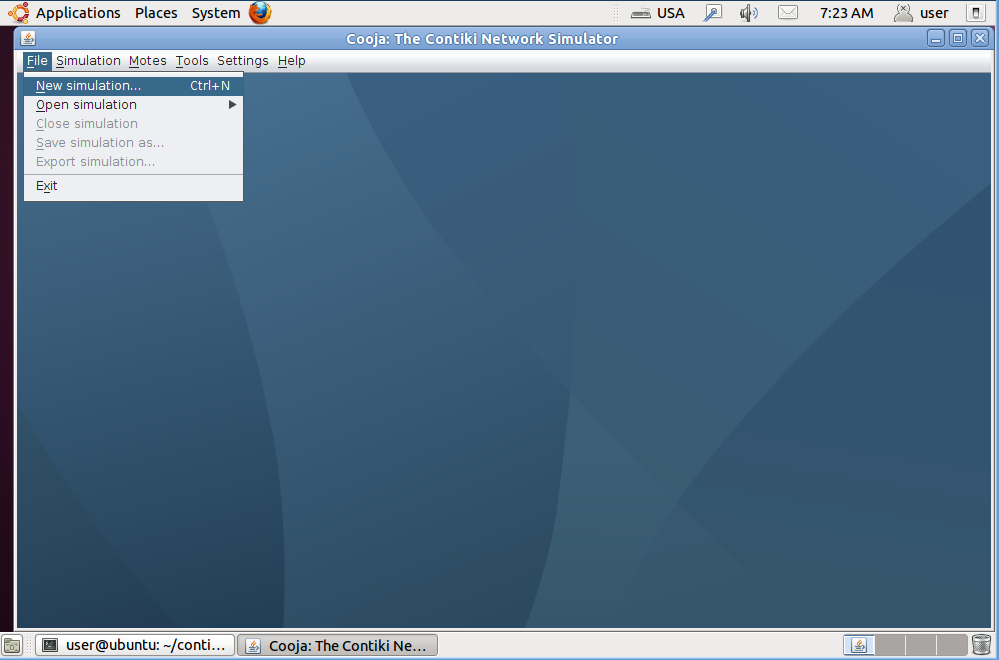
Task: Expand the Open simulation submenu arrow
Action: (233, 104)
